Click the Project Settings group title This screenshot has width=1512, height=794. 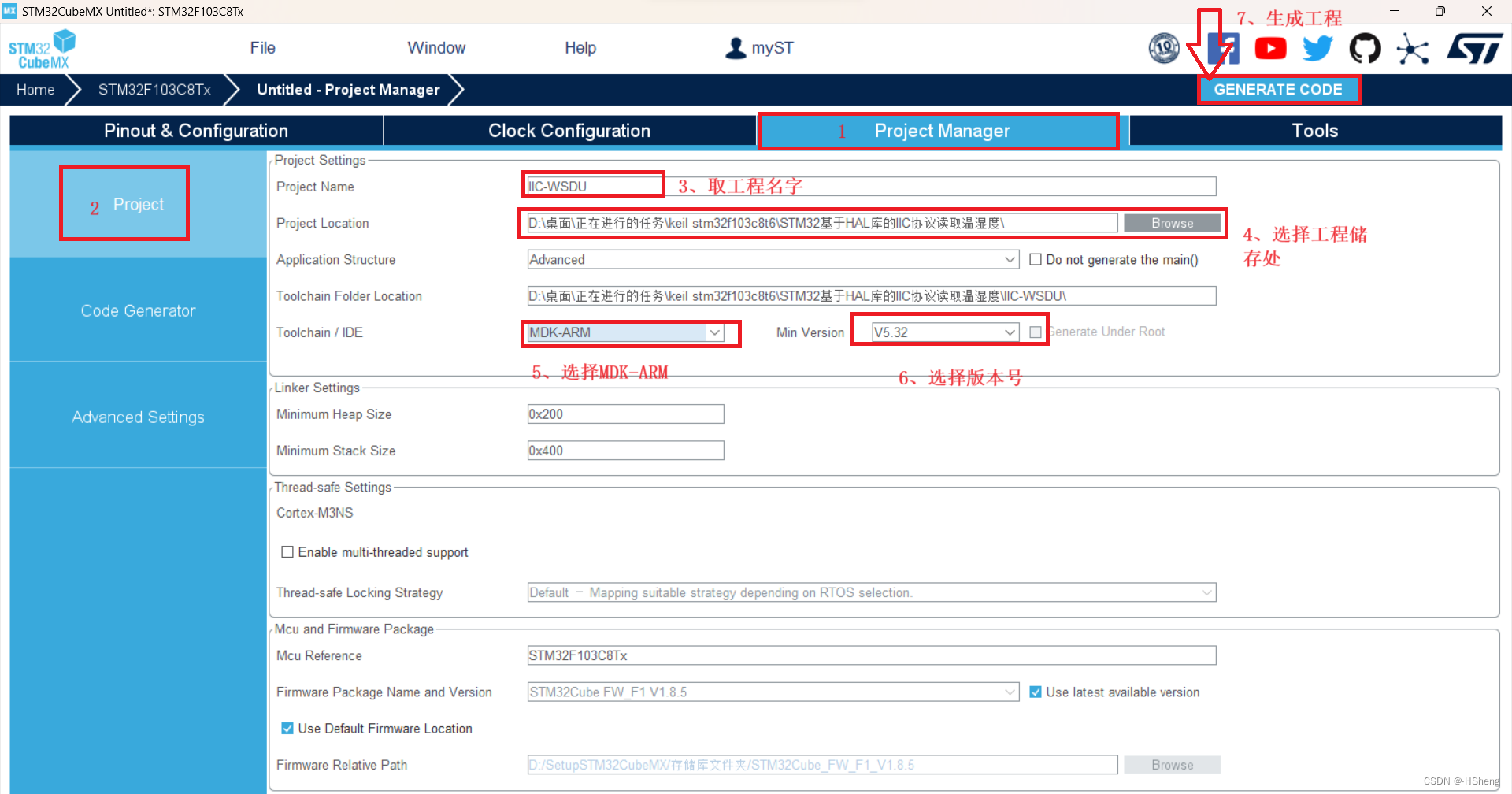tap(320, 161)
